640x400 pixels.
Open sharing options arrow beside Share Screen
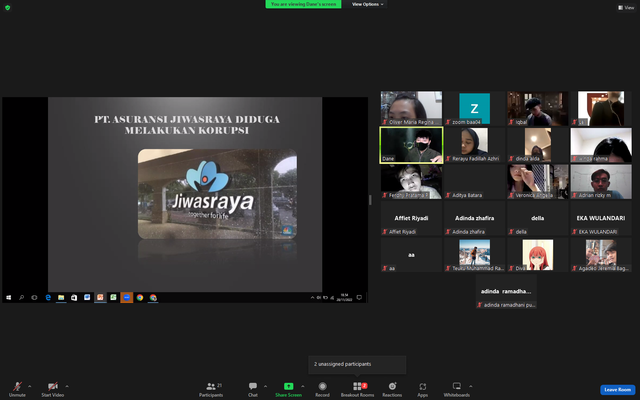[x=302, y=386]
